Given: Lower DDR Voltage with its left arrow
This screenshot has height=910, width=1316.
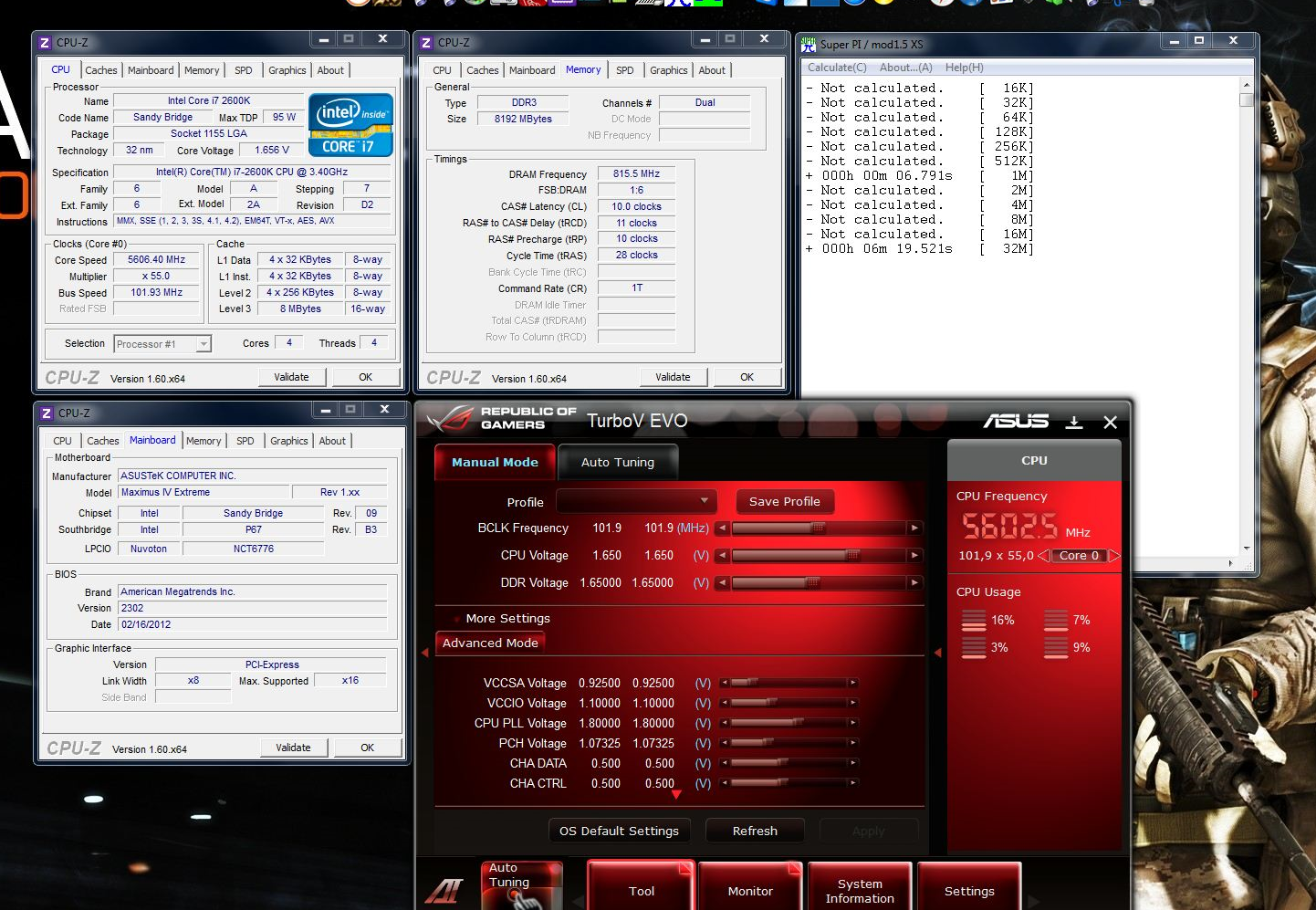Looking at the screenshot, I should [x=722, y=582].
